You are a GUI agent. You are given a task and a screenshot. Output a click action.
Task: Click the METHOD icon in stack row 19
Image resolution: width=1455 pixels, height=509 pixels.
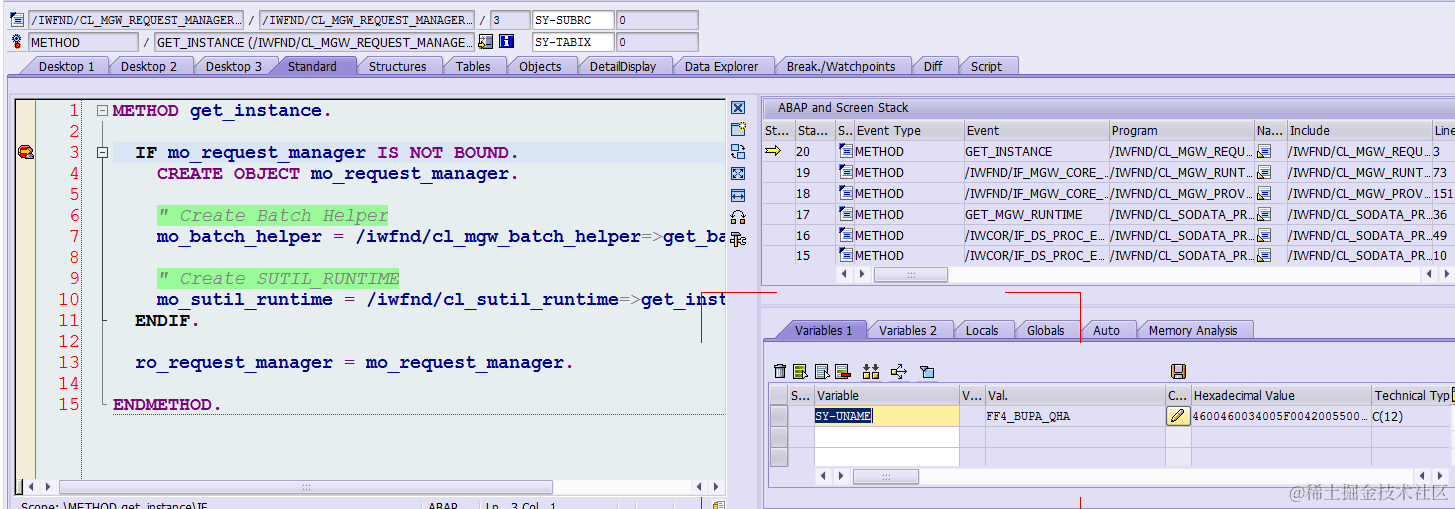[845, 172]
